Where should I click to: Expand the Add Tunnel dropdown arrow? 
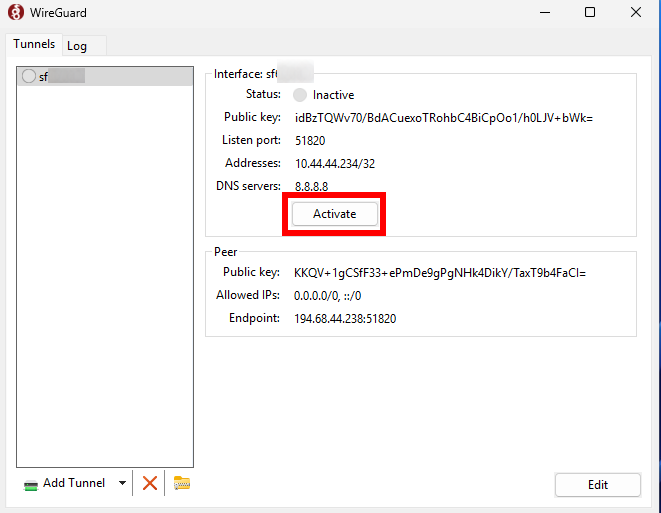click(x=122, y=483)
